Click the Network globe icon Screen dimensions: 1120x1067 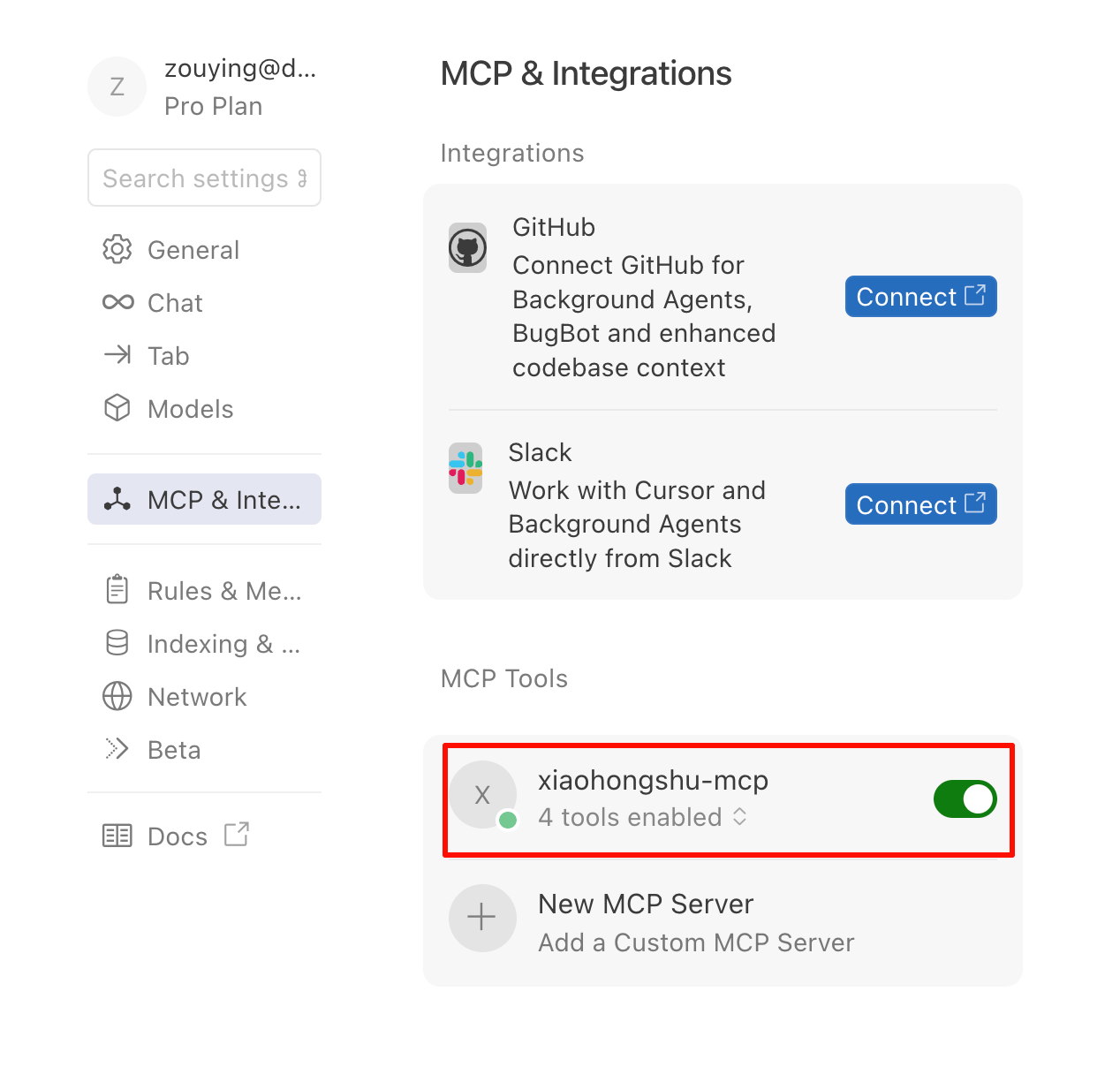117,696
